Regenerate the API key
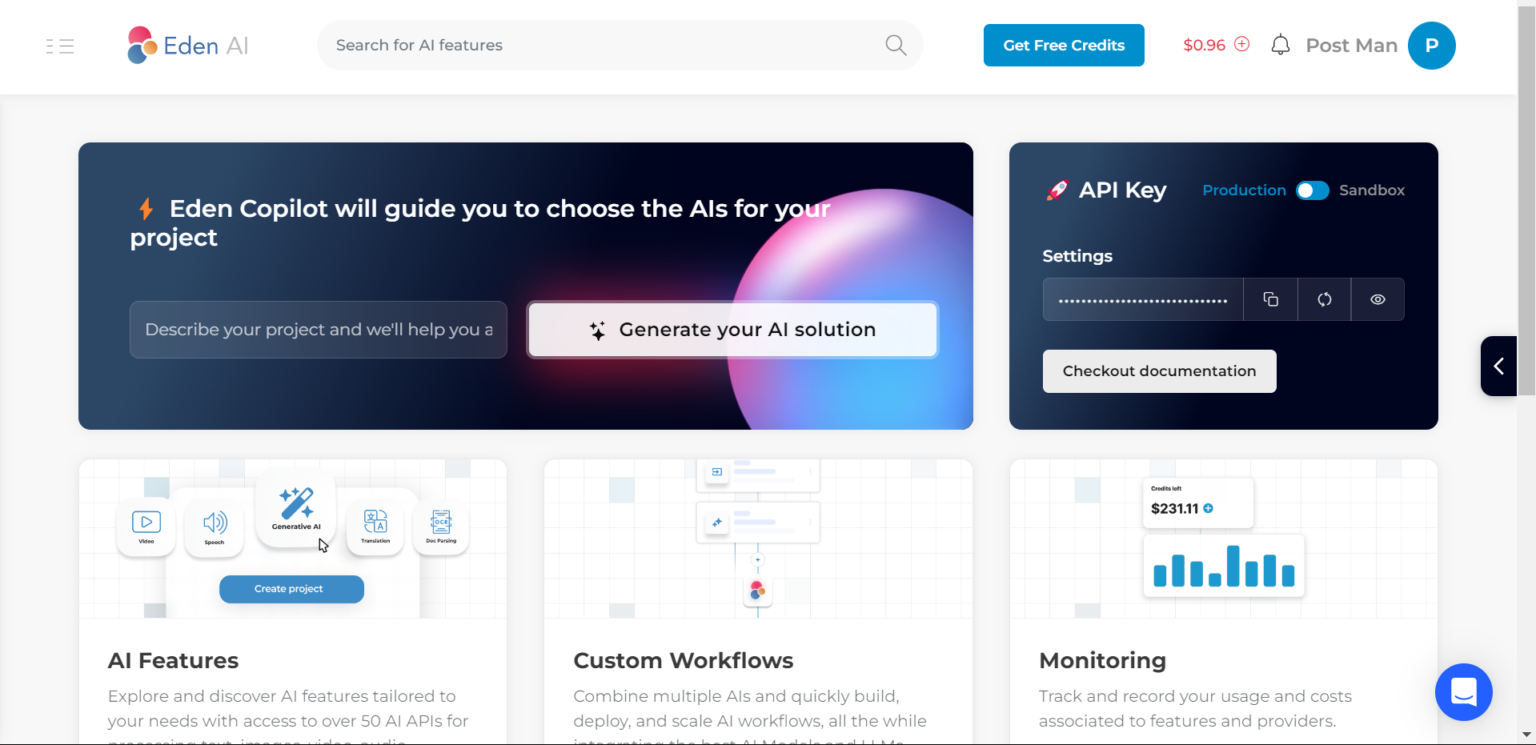1536x745 pixels. (1324, 299)
